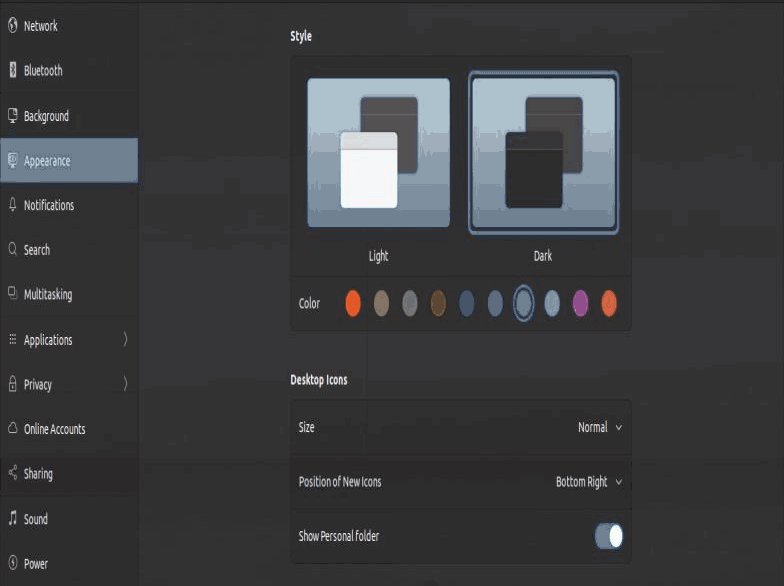
Task: Open Background panel via monitor icon
Action: click(x=13, y=116)
